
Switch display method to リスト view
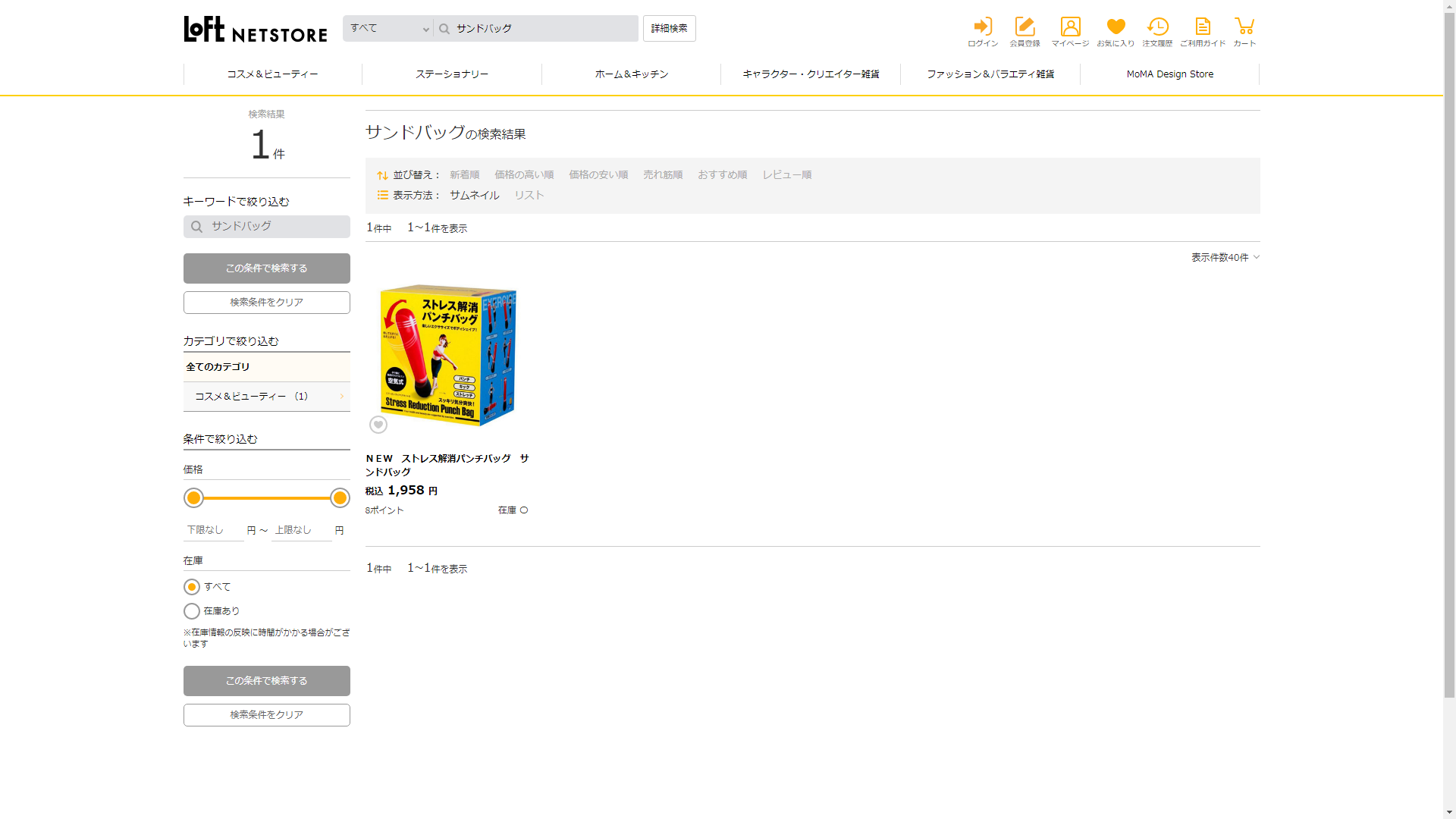point(529,196)
